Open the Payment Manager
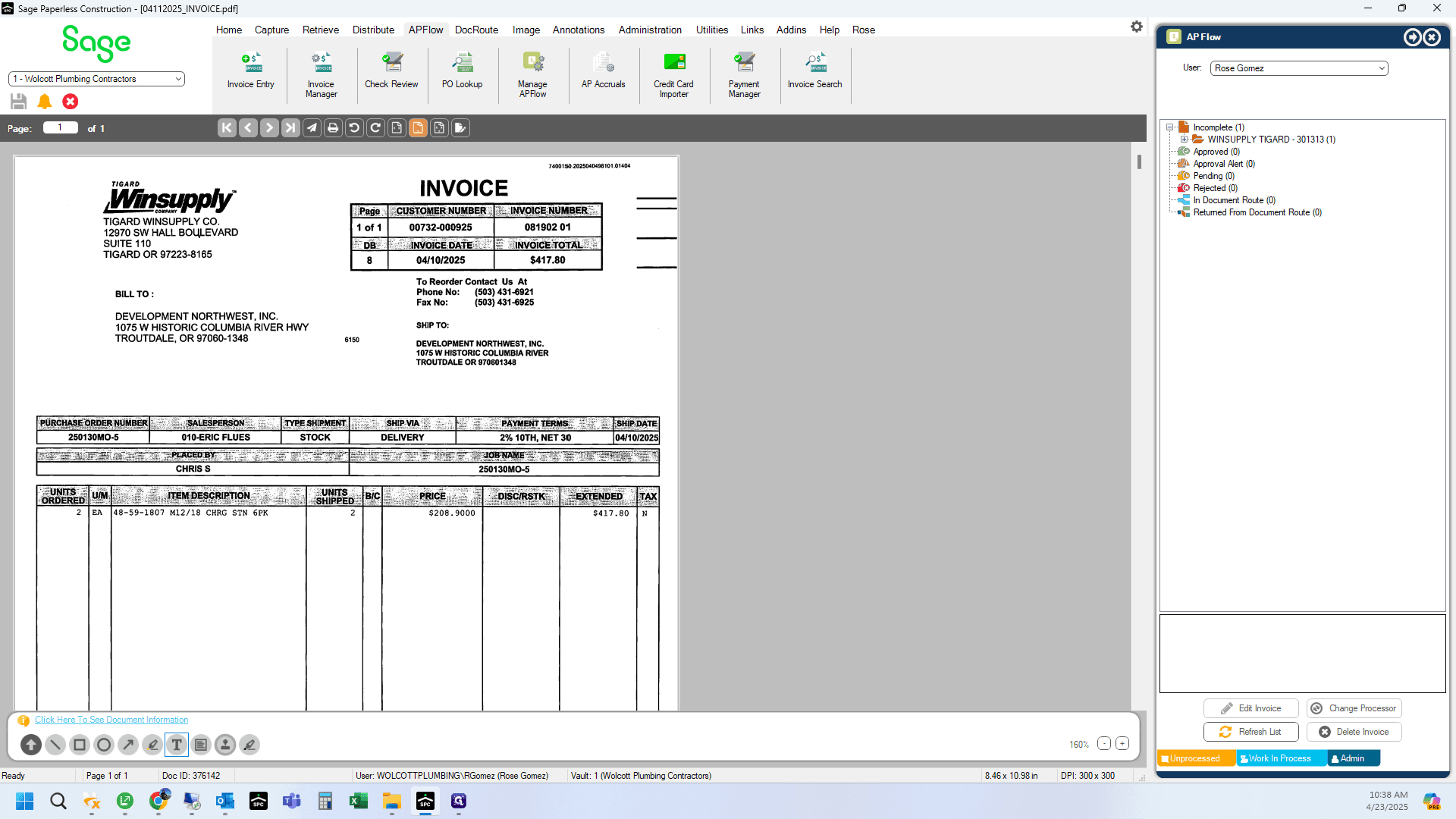This screenshot has height=819, width=1456. (x=744, y=76)
